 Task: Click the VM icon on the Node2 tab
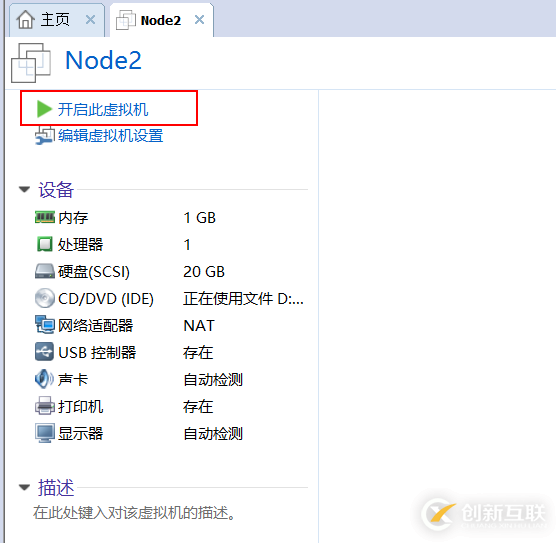point(126,20)
